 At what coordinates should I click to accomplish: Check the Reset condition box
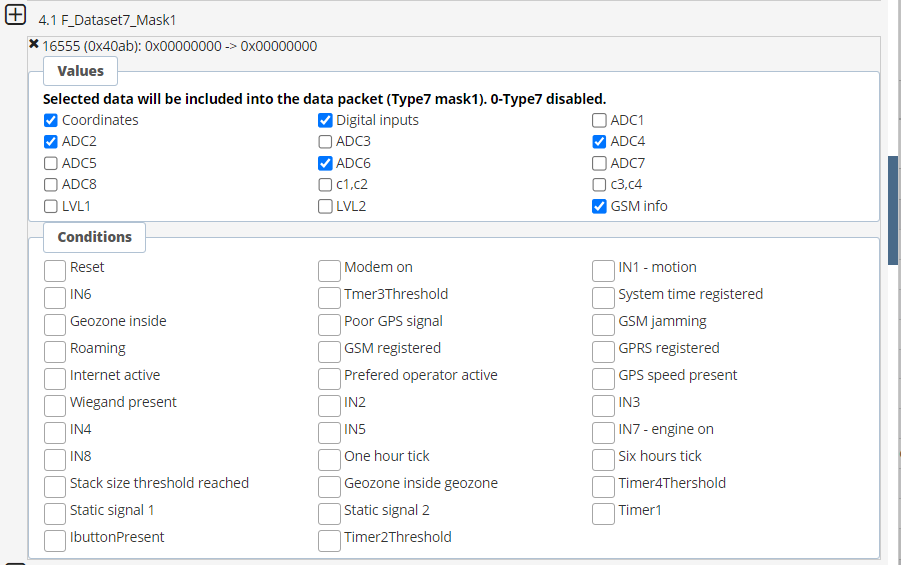(55, 270)
